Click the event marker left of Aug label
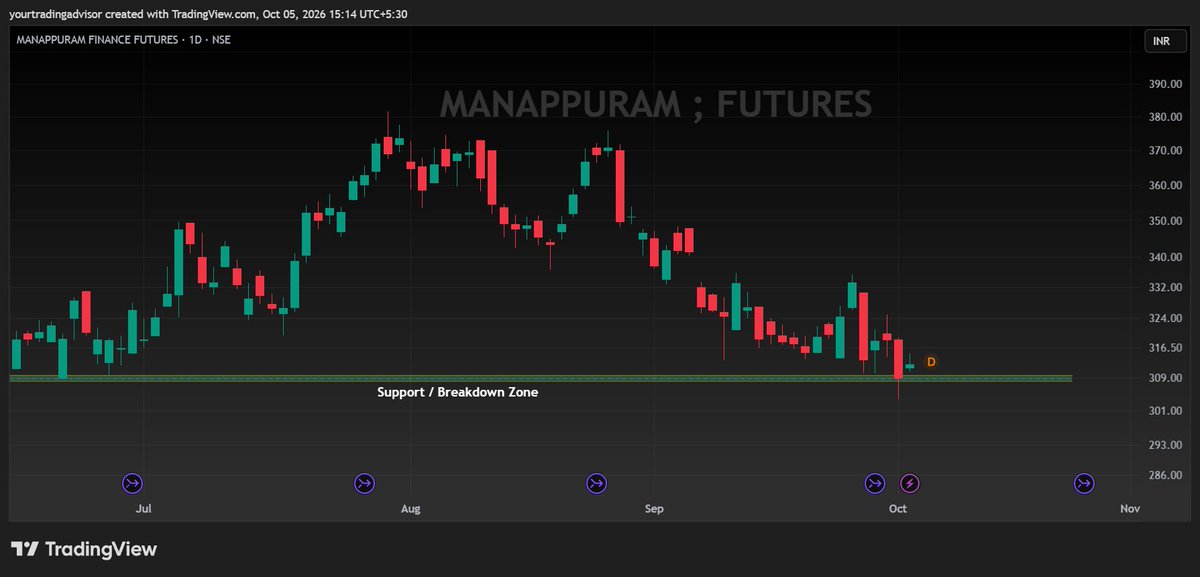Viewport: 1200px width, 577px height. click(x=364, y=484)
